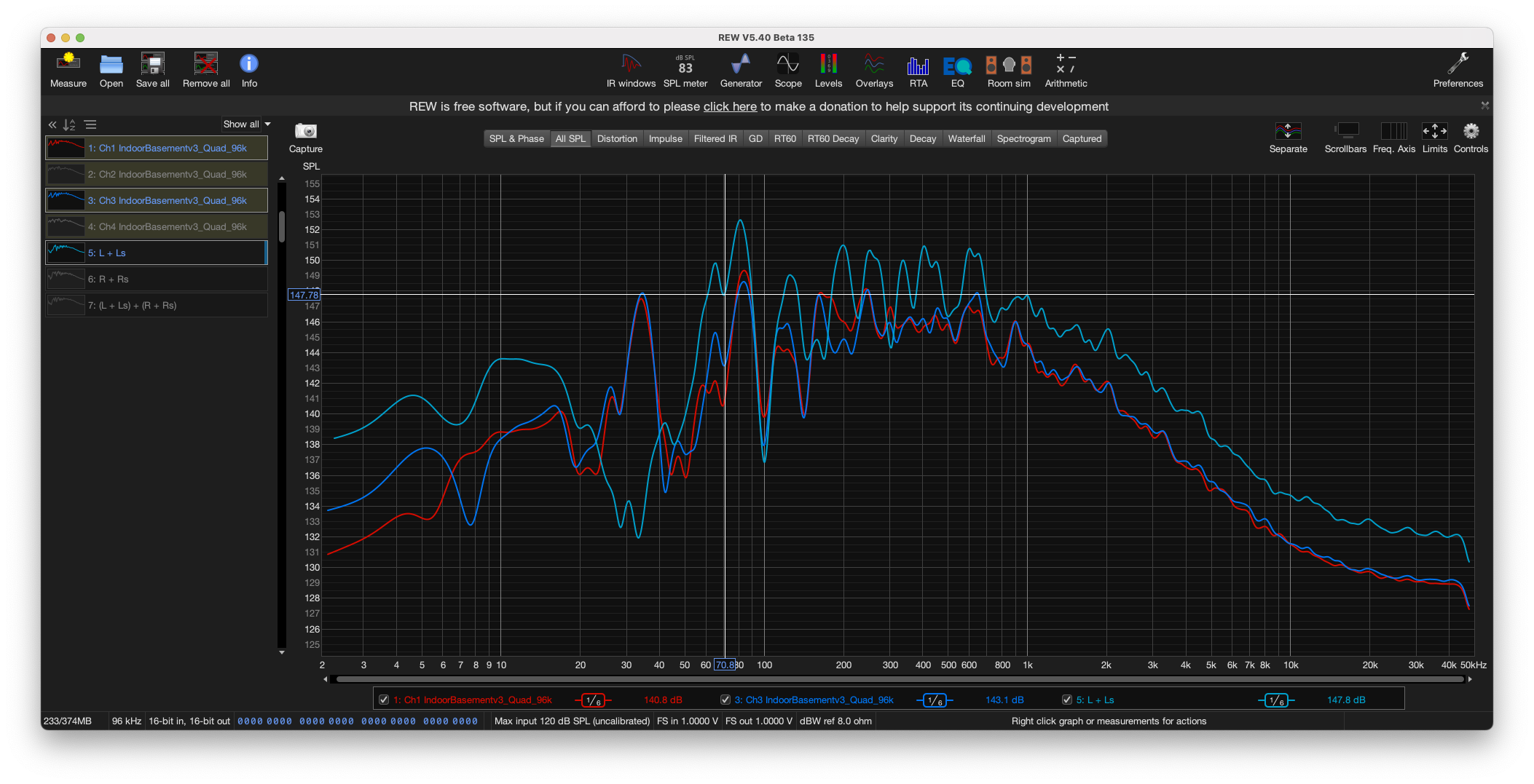Collapse the measurements panel with double chevron

coord(52,124)
